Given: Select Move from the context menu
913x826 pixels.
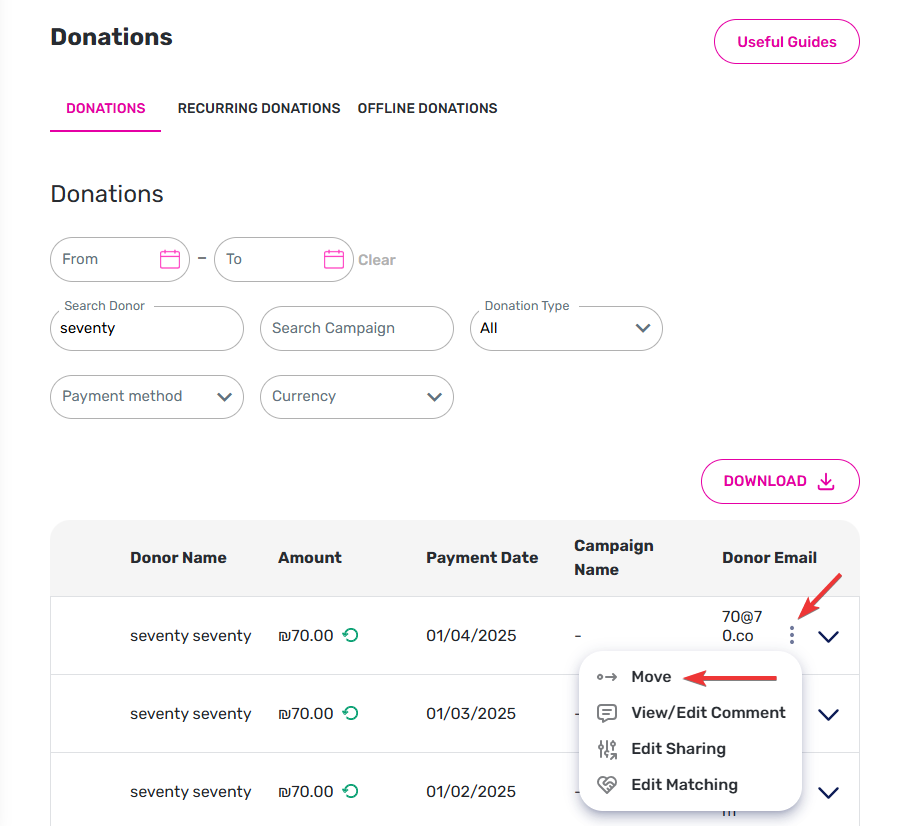Looking at the screenshot, I should click(x=651, y=677).
